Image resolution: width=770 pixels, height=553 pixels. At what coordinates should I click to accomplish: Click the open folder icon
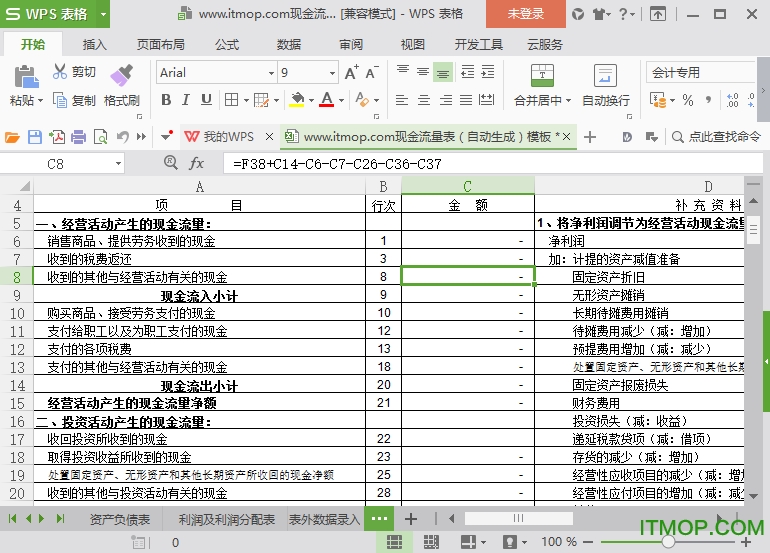click(12, 137)
